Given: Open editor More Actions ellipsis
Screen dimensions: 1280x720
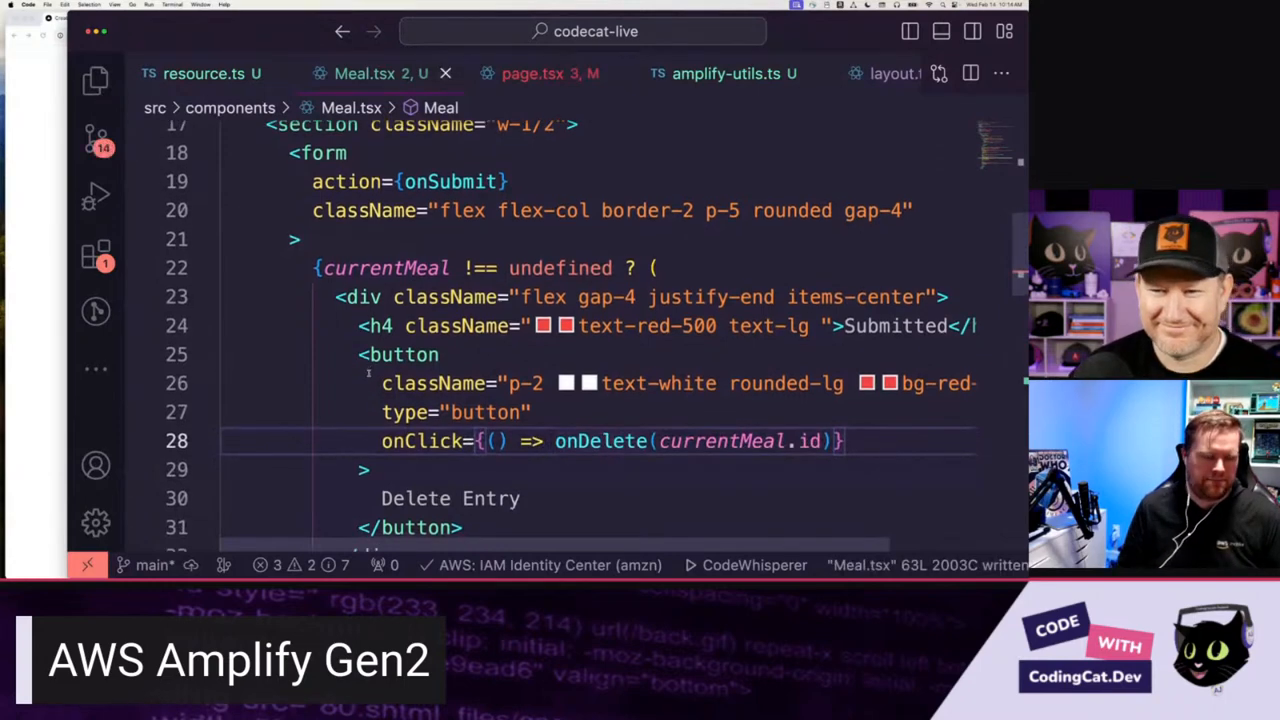Looking at the screenshot, I should [1001, 73].
